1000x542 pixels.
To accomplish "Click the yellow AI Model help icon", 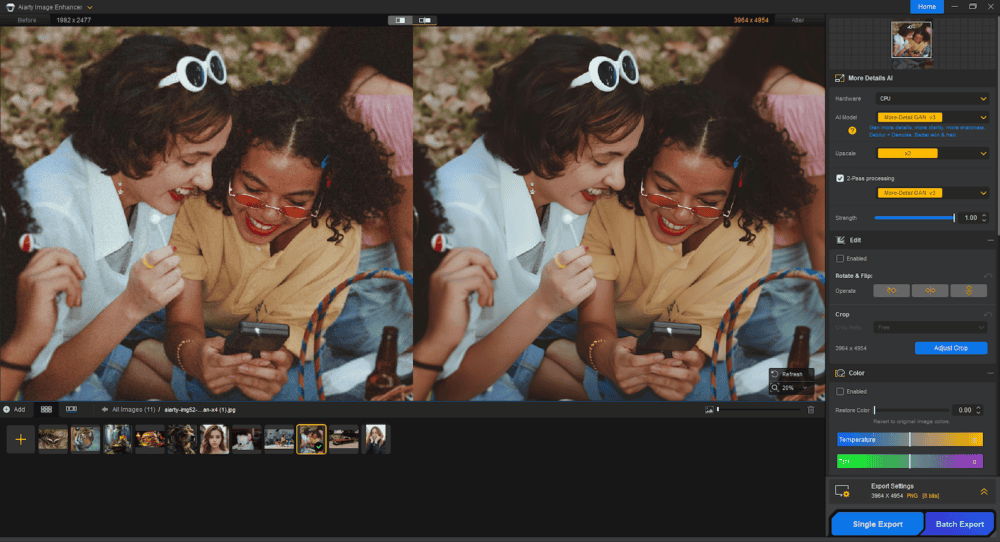I will 852,130.
